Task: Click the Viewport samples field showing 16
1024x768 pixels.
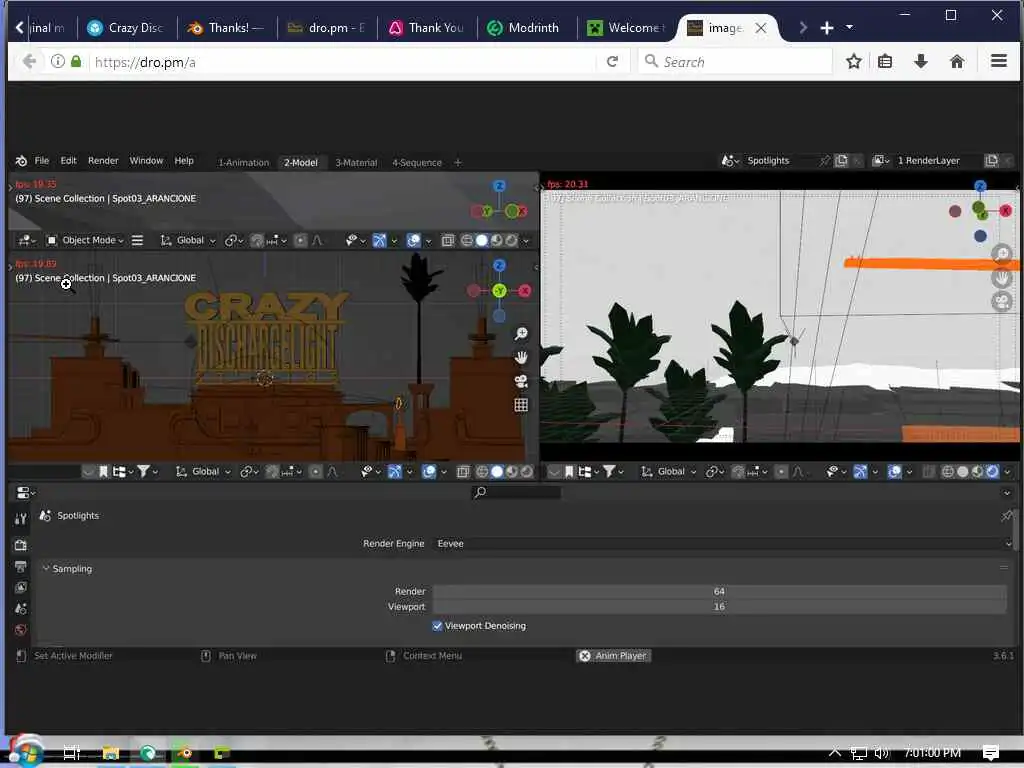Action: pyautogui.click(x=719, y=607)
